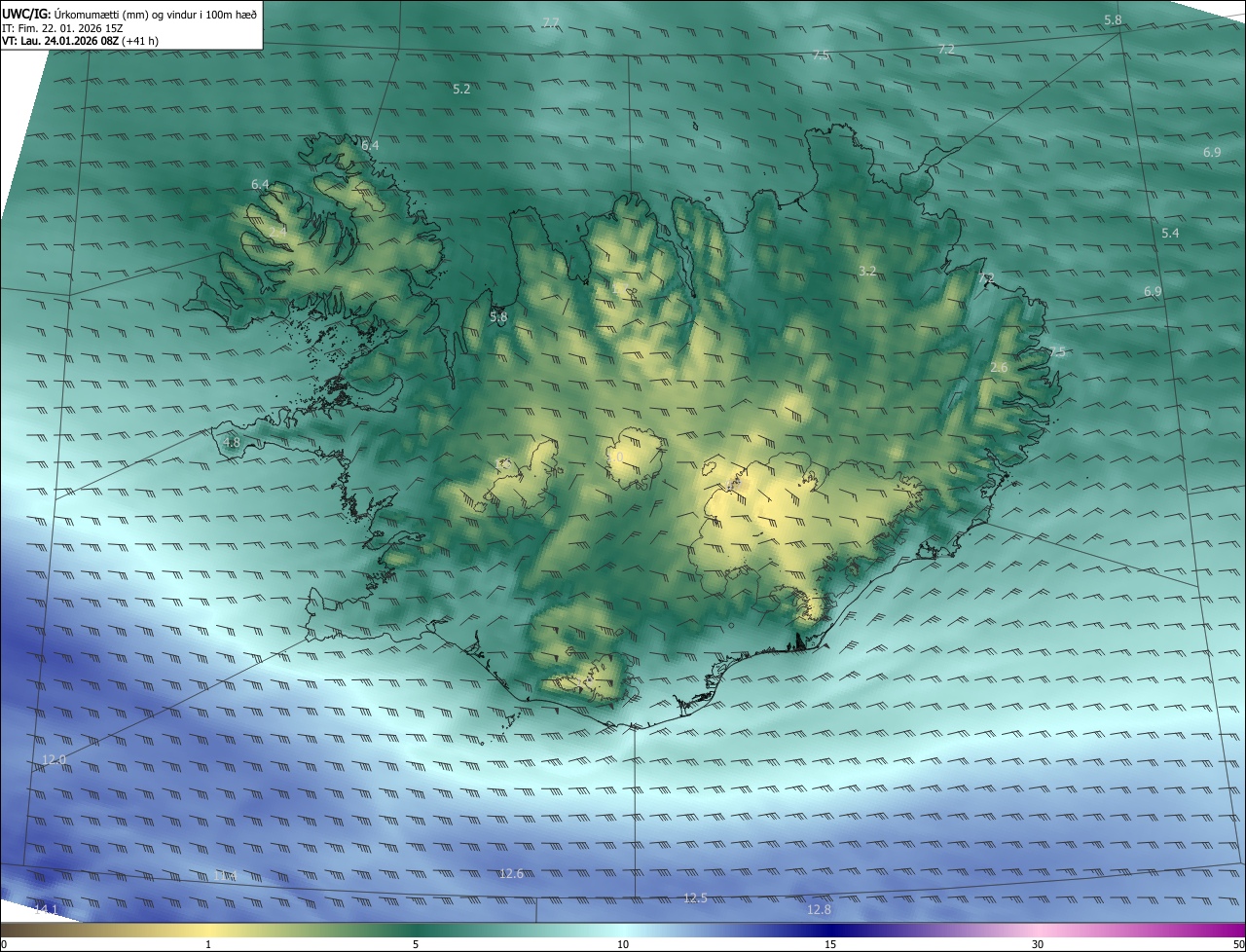Click the map value 12.8

click(820, 909)
